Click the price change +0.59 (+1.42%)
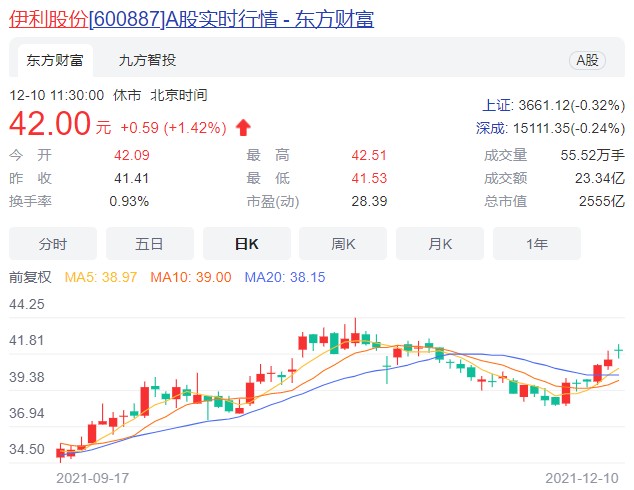Image resolution: width=634 pixels, height=490 pixels. click(173, 128)
